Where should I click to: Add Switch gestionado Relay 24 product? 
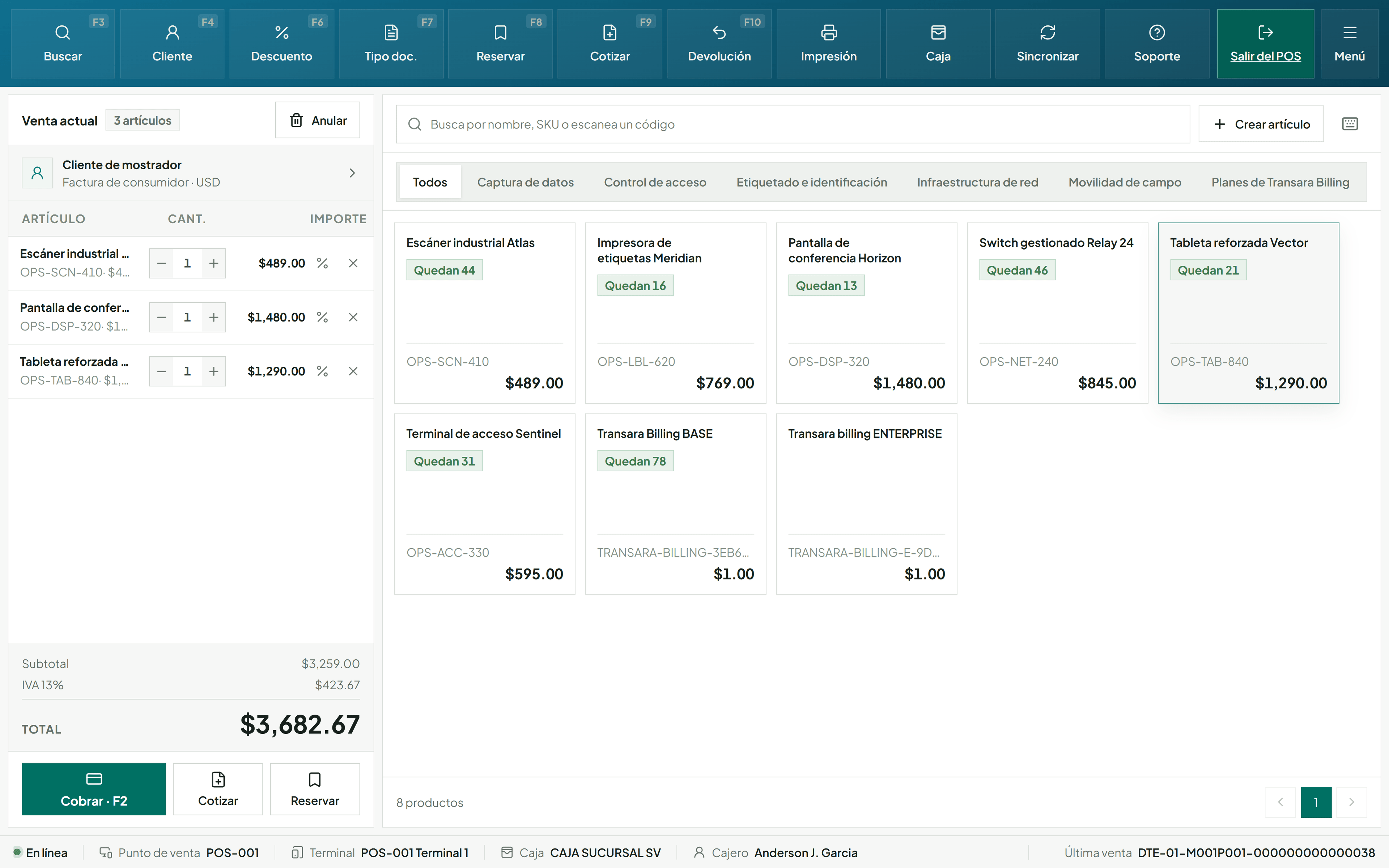tap(1057, 313)
